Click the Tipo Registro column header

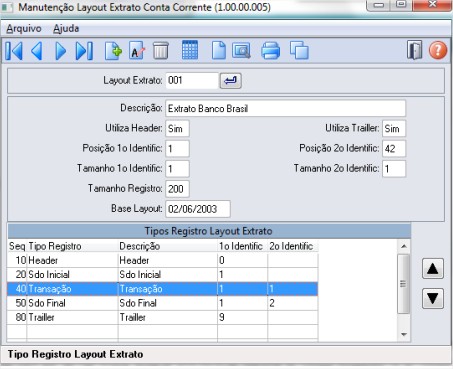tap(72, 246)
